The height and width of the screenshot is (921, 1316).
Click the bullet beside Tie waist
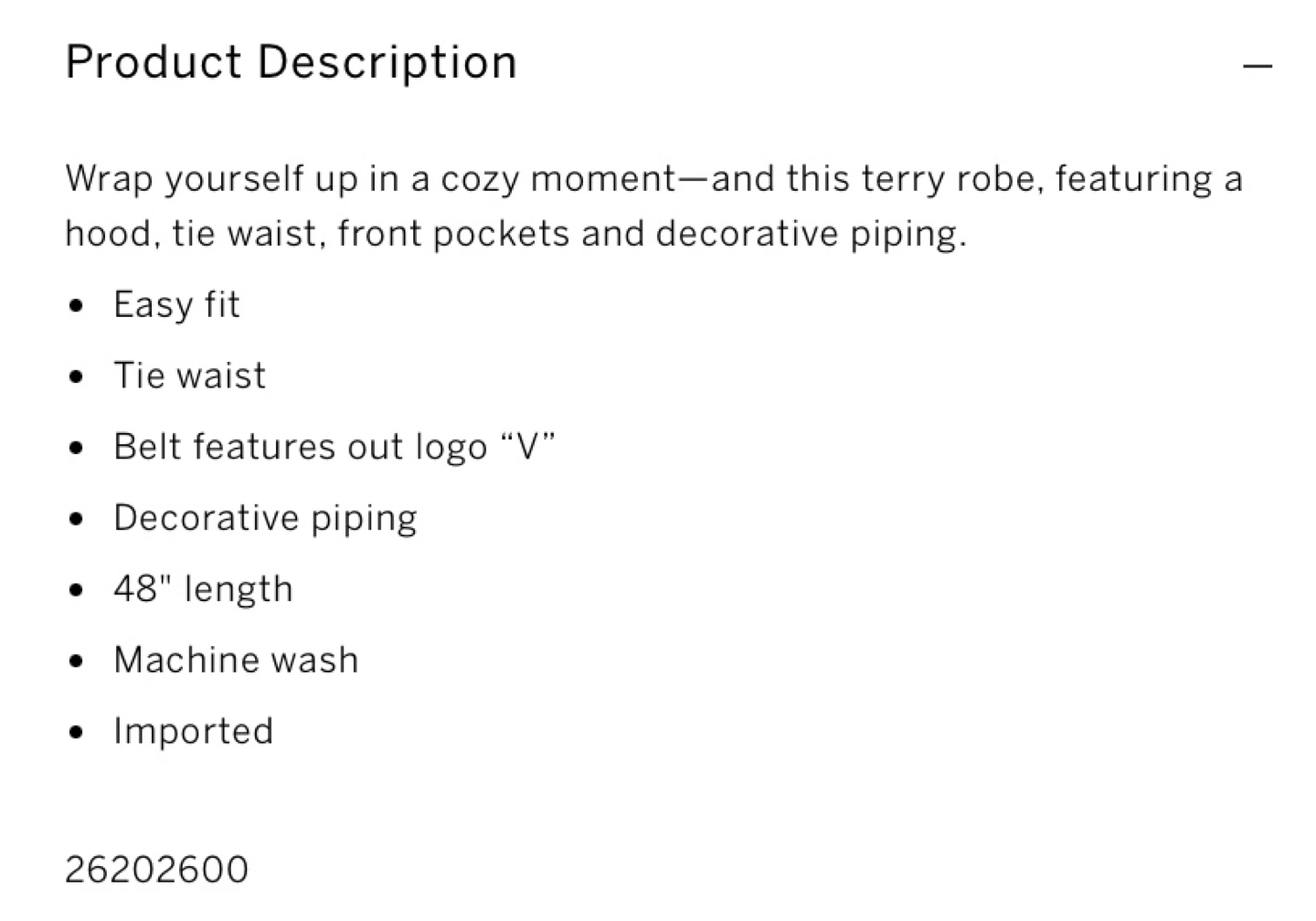(x=77, y=377)
